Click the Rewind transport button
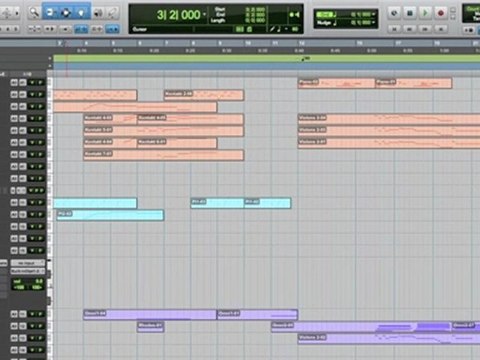The image size is (480, 360). (410, 29)
